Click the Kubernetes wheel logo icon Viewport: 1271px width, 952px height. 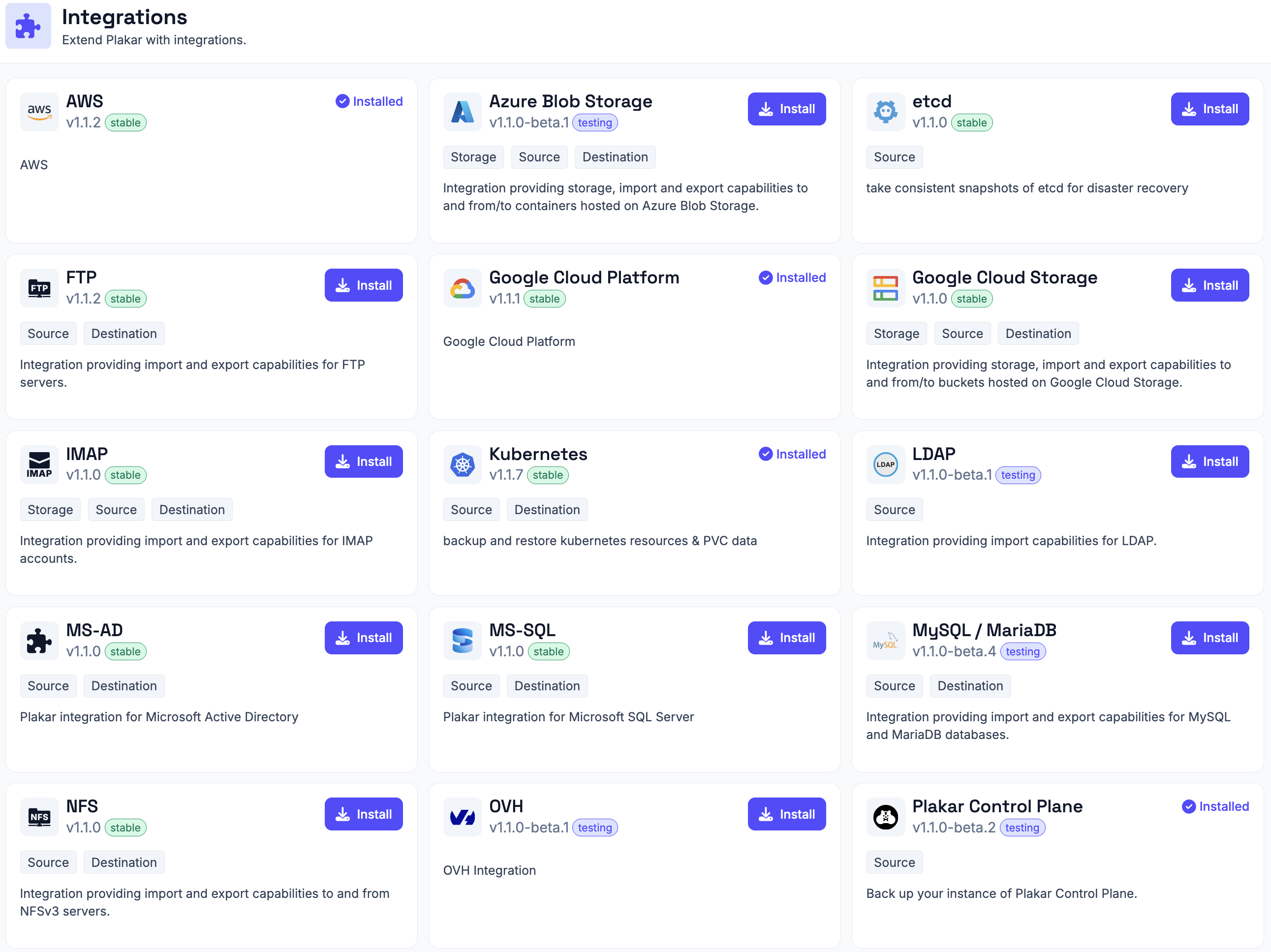pyautogui.click(x=462, y=464)
